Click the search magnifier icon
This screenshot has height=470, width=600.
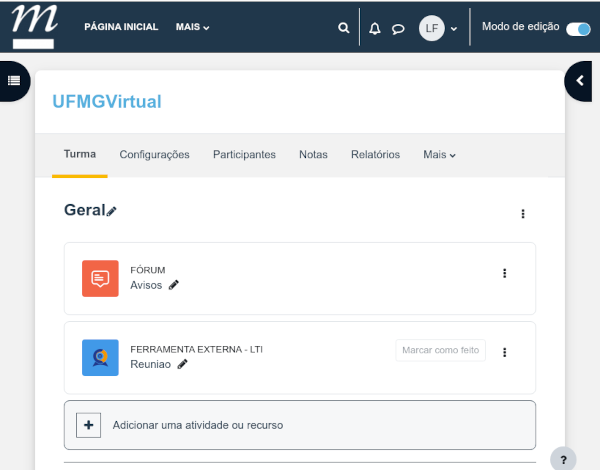344,28
